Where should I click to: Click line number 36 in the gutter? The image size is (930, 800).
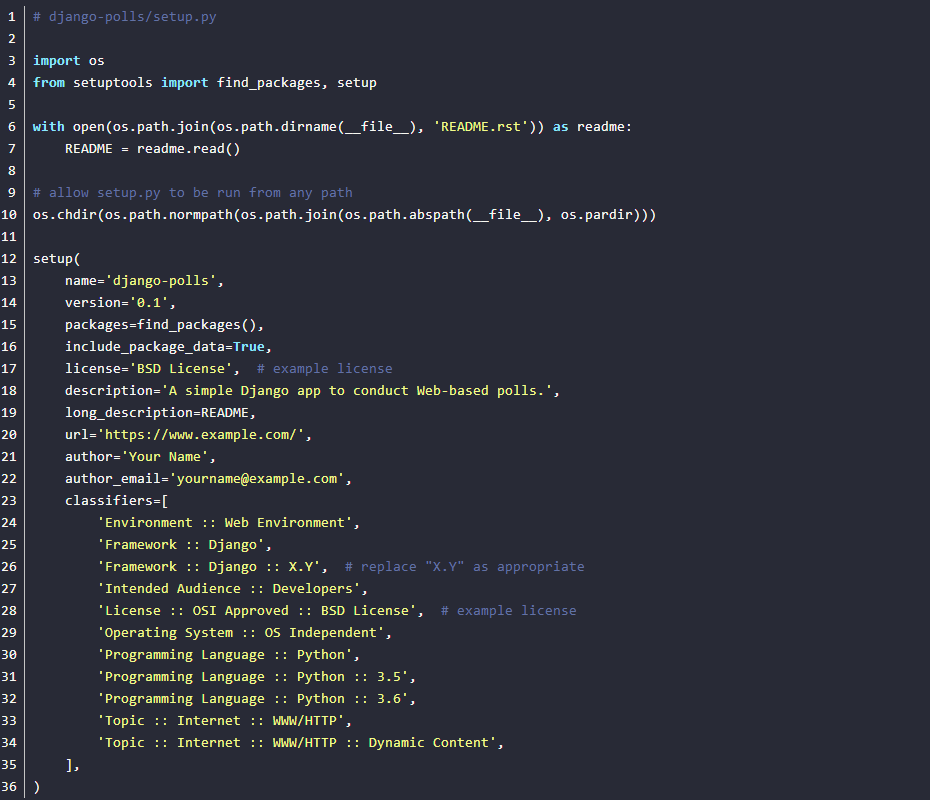(x=9, y=787)
